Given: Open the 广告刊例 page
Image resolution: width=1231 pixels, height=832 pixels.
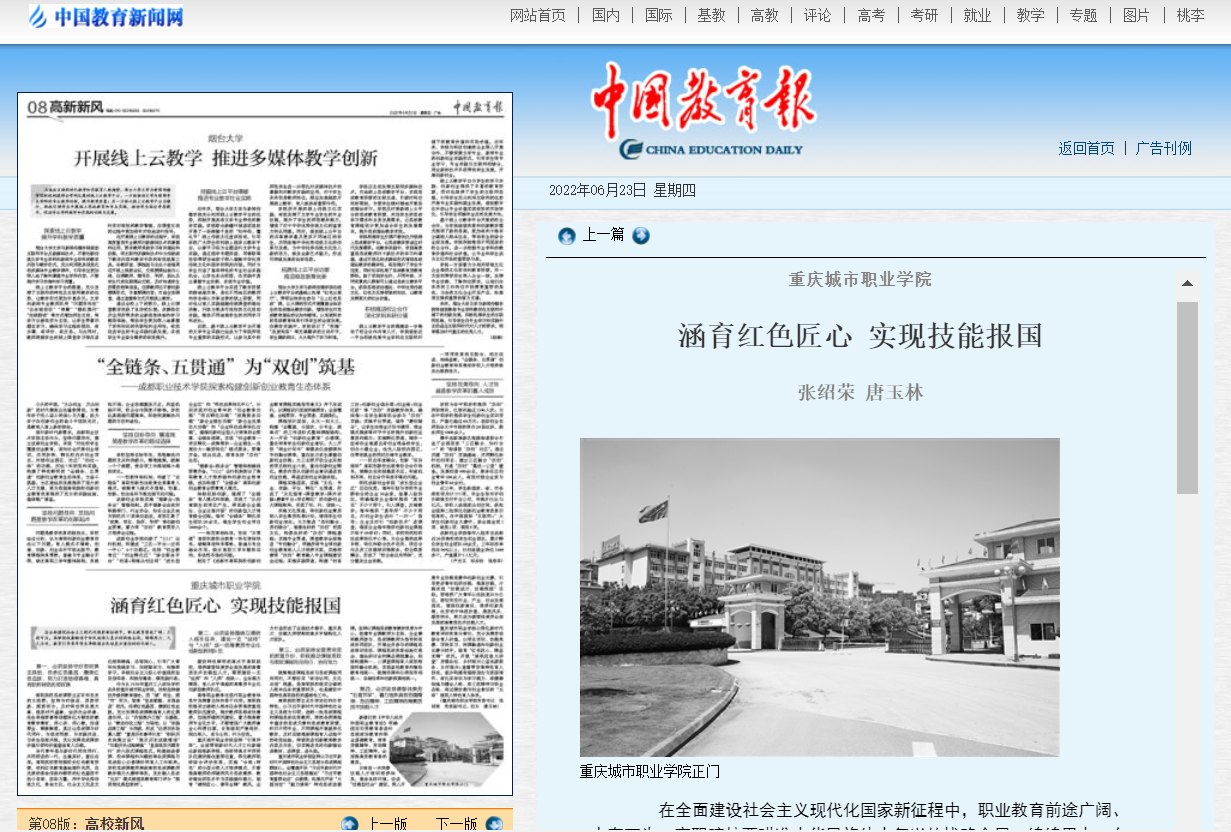Looking at the screenshot, I should click(x=1163, y=148).
